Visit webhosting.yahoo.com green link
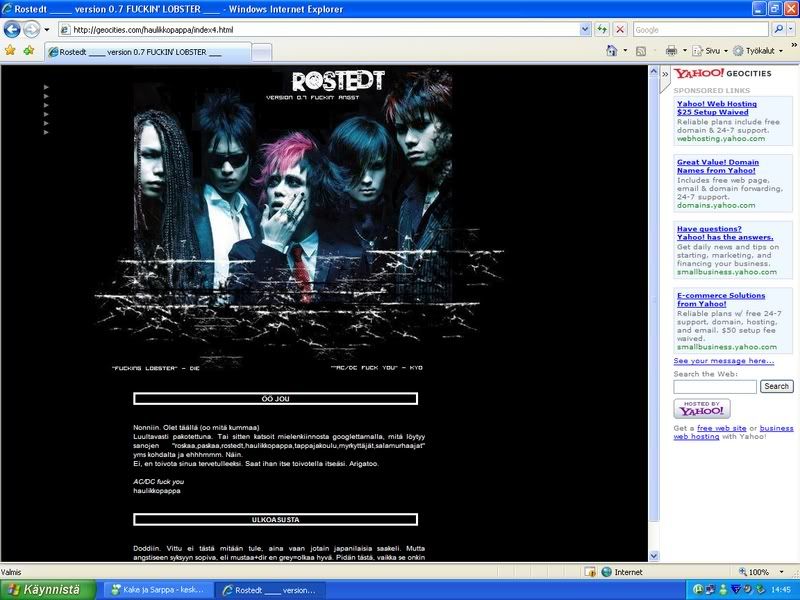 point(721,138)
